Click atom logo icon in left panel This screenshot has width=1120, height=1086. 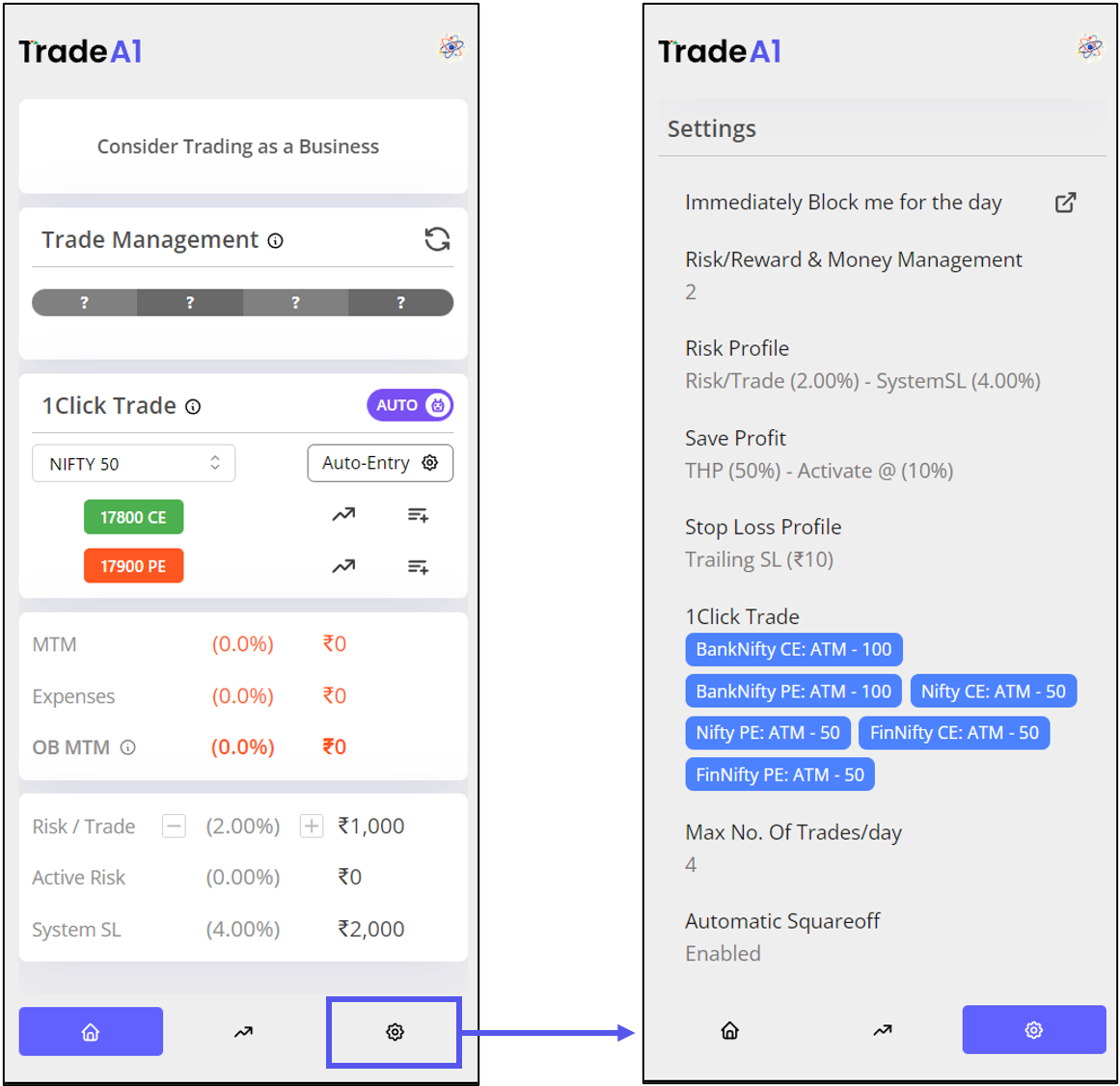pos(451,48)
